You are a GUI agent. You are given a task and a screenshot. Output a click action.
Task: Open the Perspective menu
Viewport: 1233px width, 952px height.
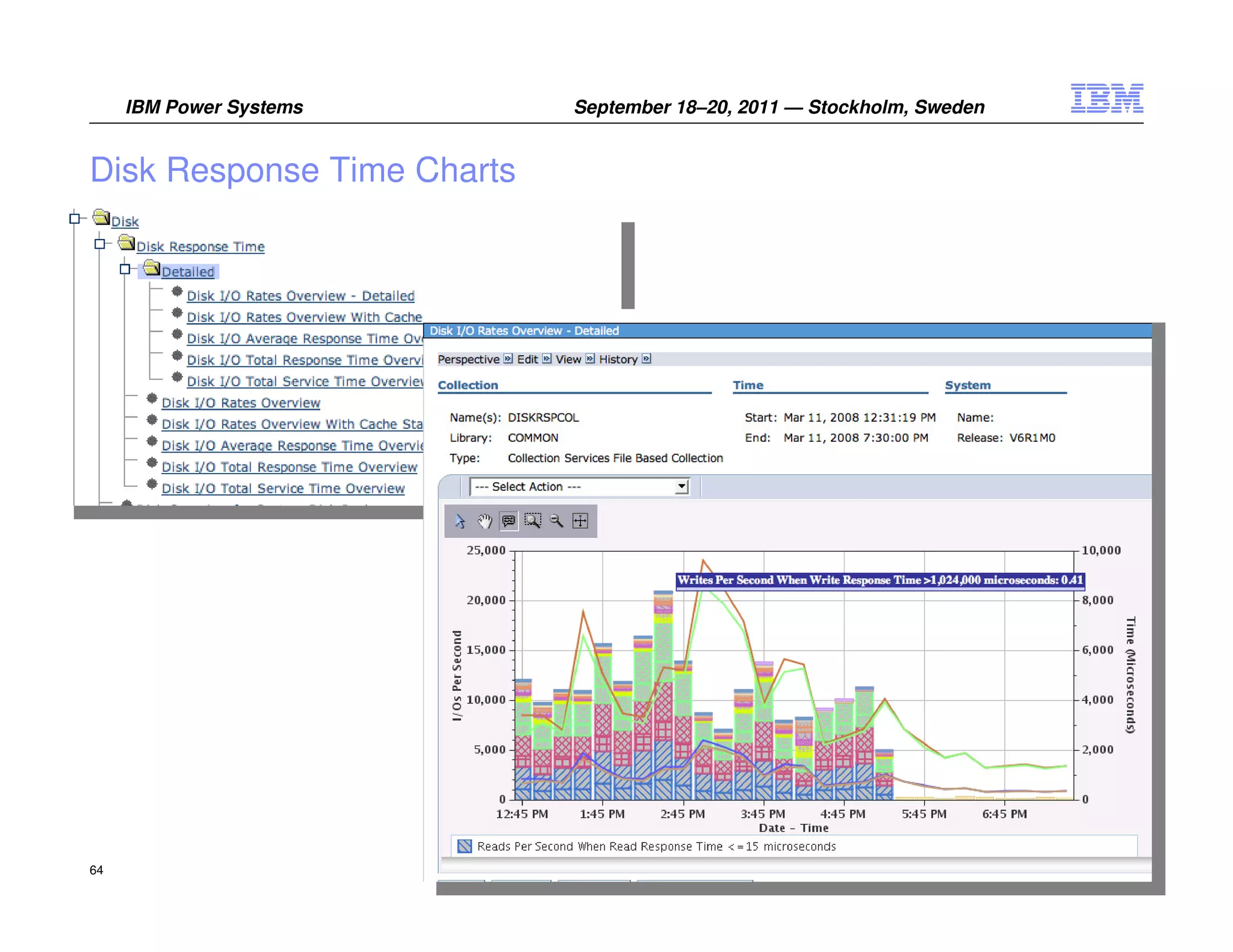468,359
